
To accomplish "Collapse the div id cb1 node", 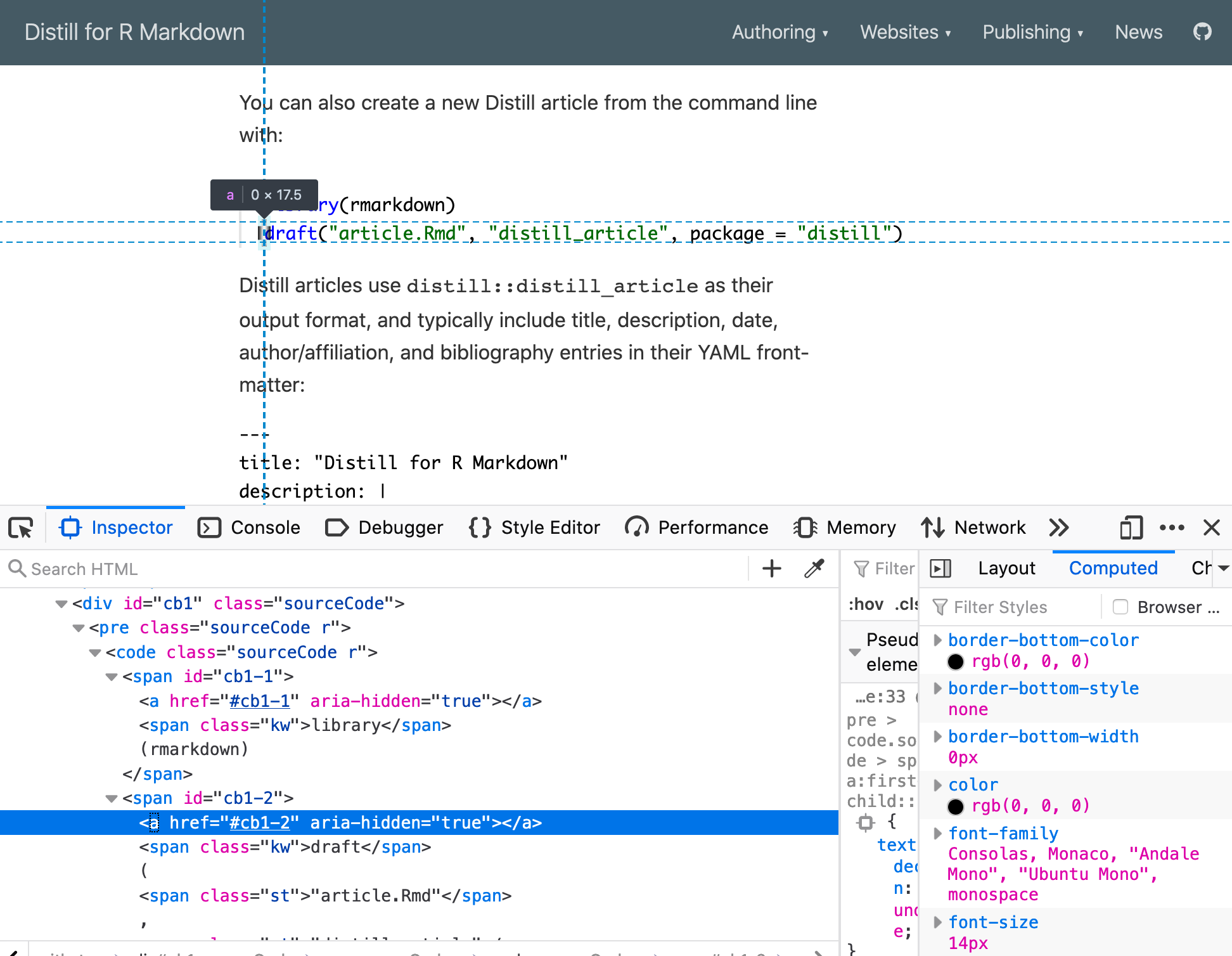I will (61, 604).
